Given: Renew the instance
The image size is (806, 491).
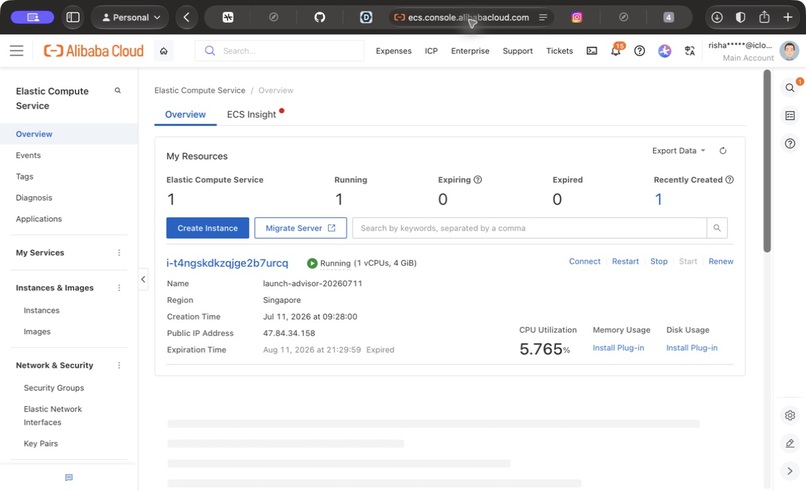Looking at the screenshot, I should coord(721,261).
